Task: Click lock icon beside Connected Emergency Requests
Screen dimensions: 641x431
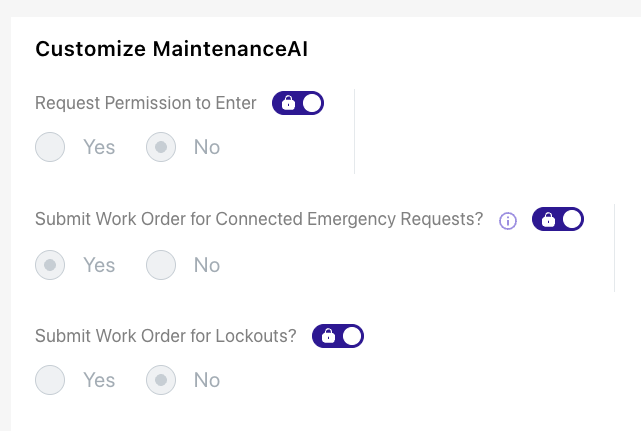Action: (548, 219)
